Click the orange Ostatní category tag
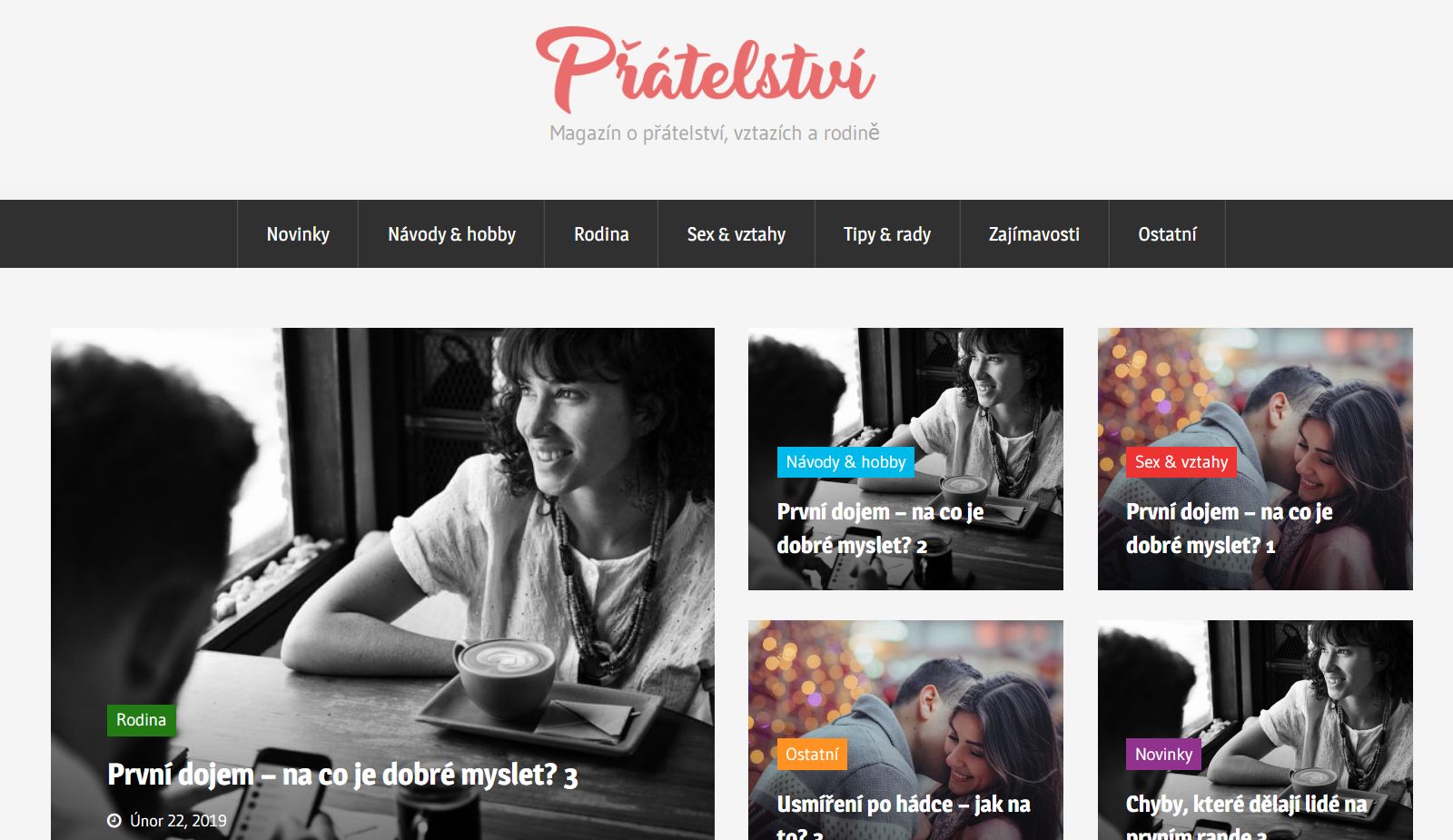This screenshot has width=1453, height=840. pyautogui.click(x=812, y=755)
